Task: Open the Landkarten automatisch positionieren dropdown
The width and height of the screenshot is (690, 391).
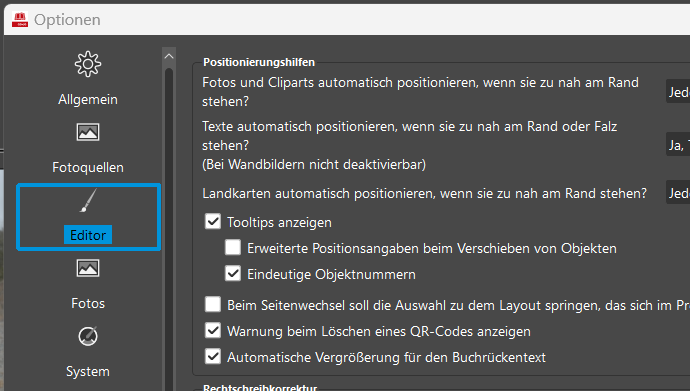Action: 678,192
